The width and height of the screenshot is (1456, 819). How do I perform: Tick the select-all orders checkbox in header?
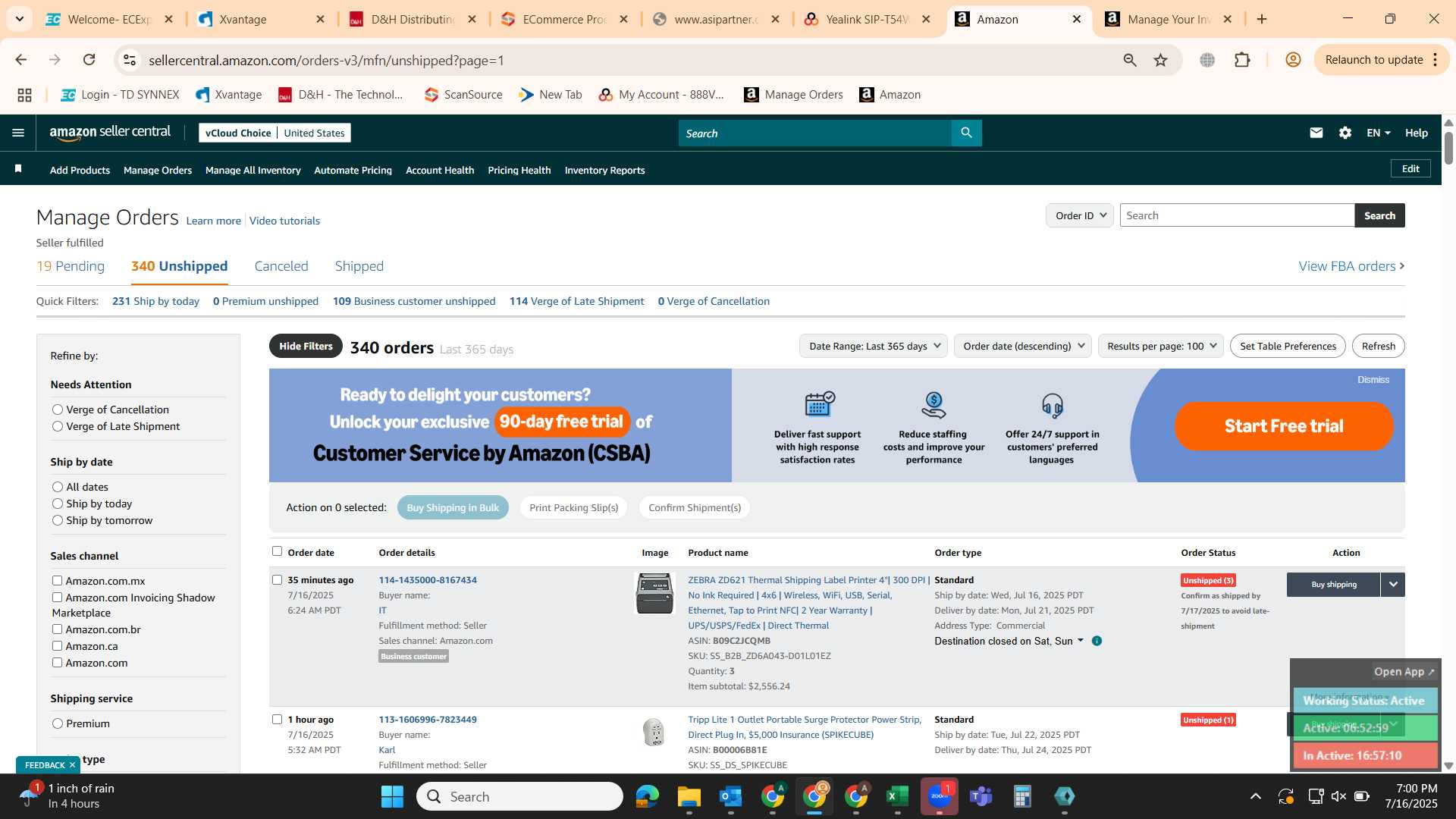[277, 551]
